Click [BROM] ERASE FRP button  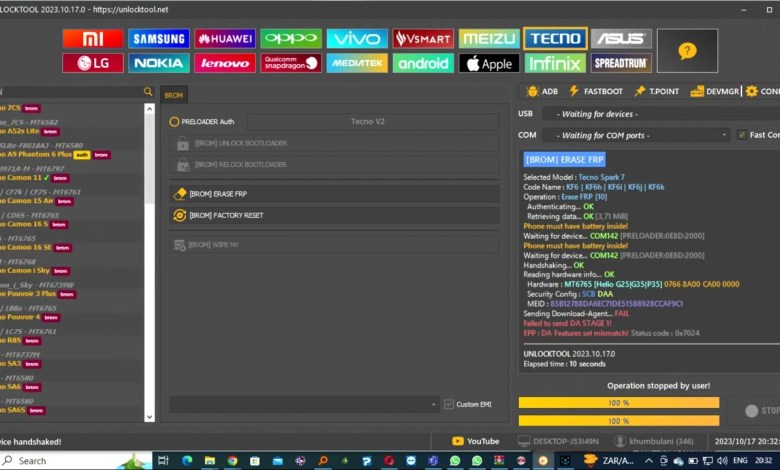coord(334,194)
